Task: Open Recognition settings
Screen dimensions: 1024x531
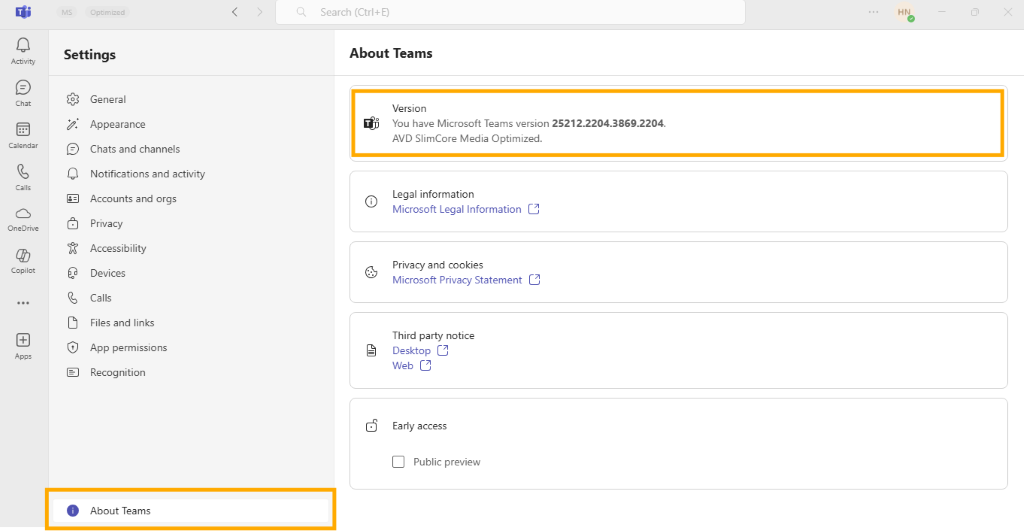Action: pyautogui.click(x=191, y=372)
